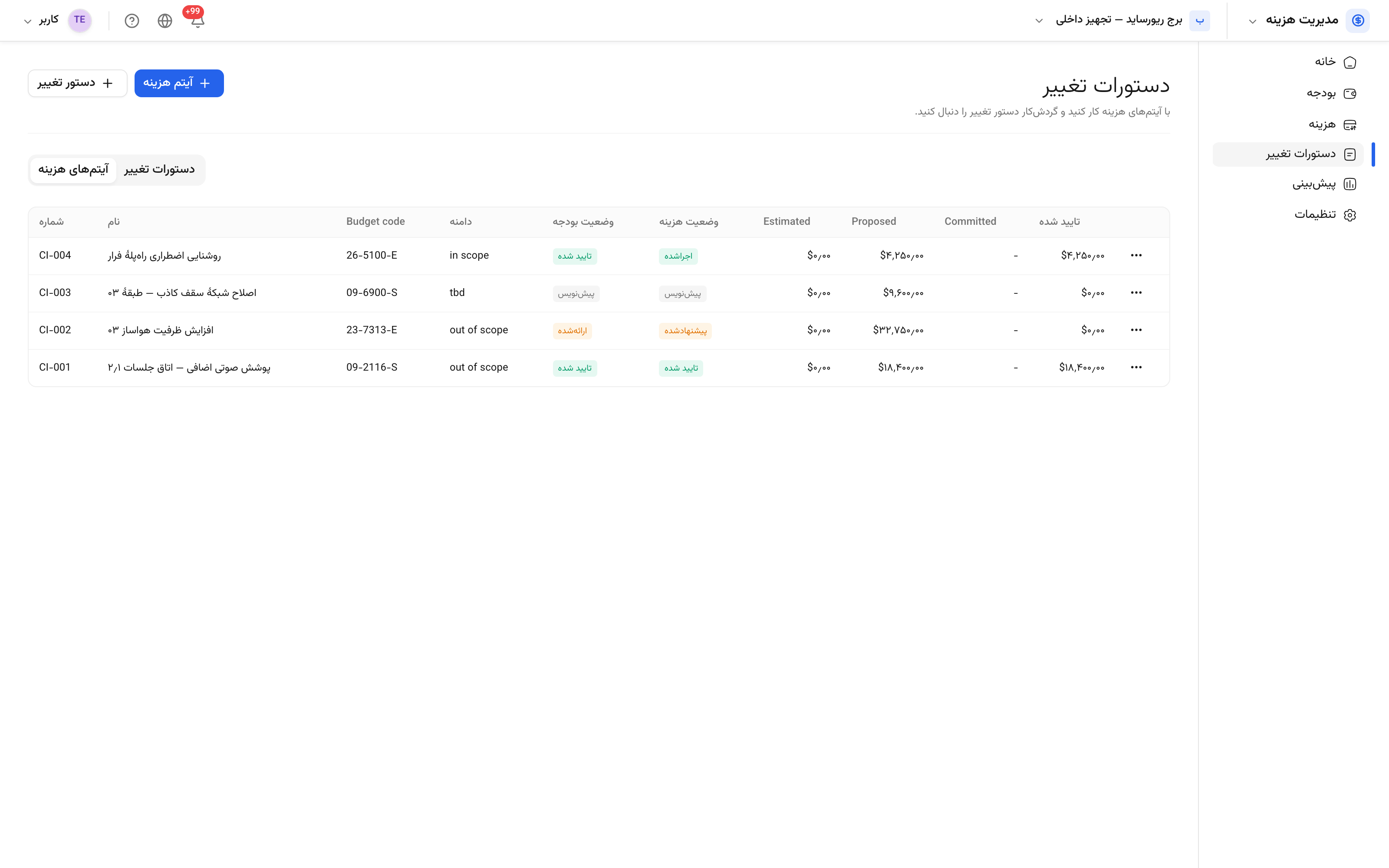Click budget code 23-7313-E
Image resolution: width=1389 pixels, height=868 pixels.
[372, 330]
